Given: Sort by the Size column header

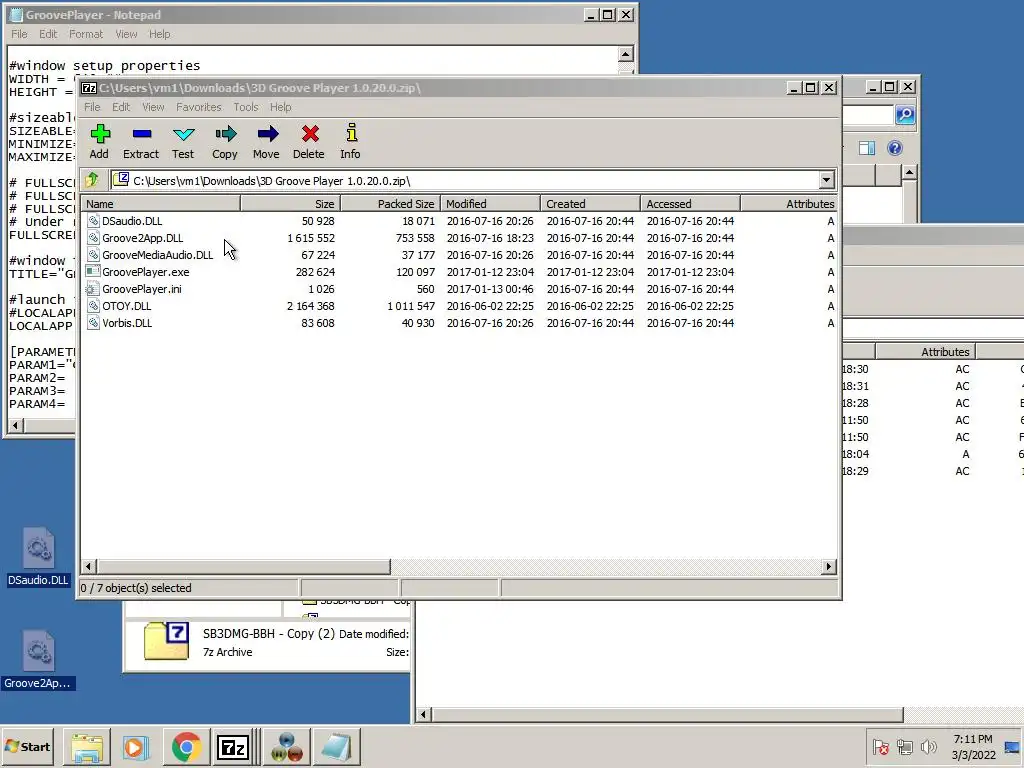Looking at the screenshot, I should tap(291, 204).
